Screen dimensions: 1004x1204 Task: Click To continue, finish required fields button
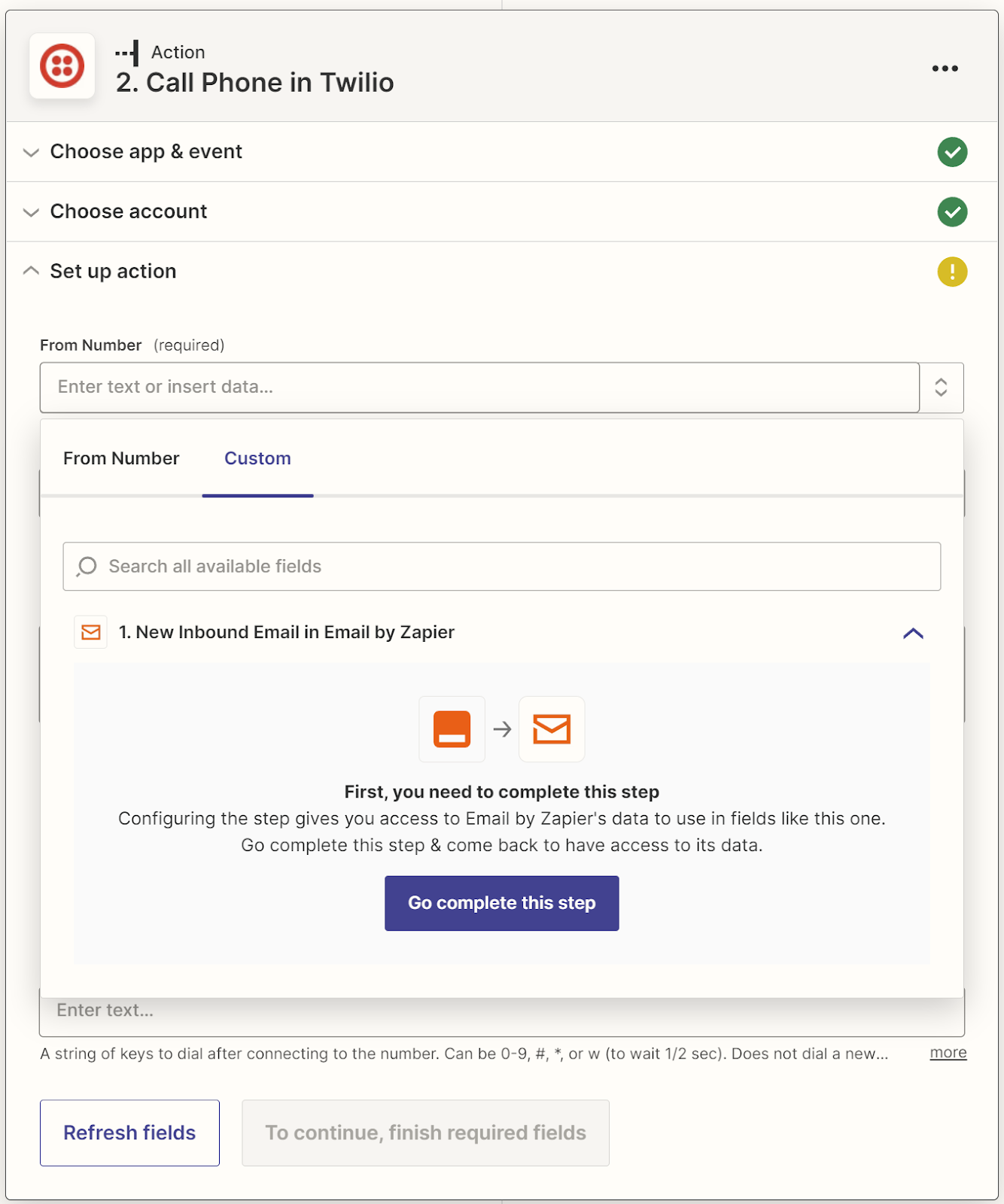point(425,1133)
